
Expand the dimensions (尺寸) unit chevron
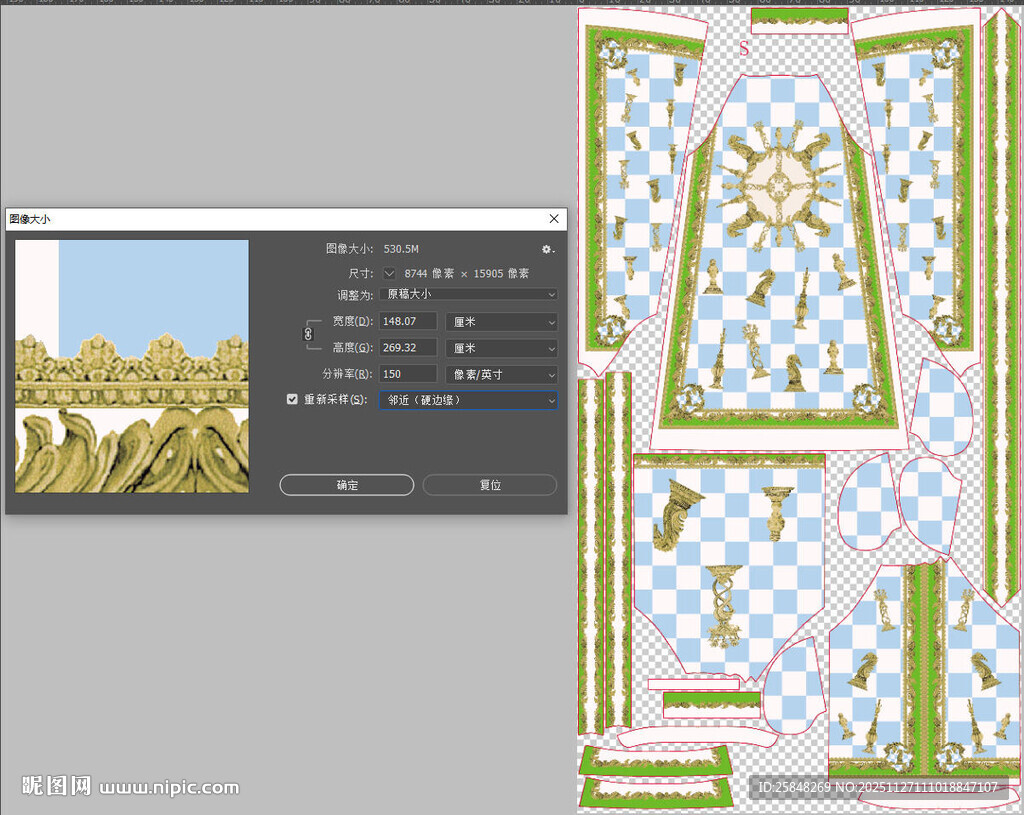(390, 273)
